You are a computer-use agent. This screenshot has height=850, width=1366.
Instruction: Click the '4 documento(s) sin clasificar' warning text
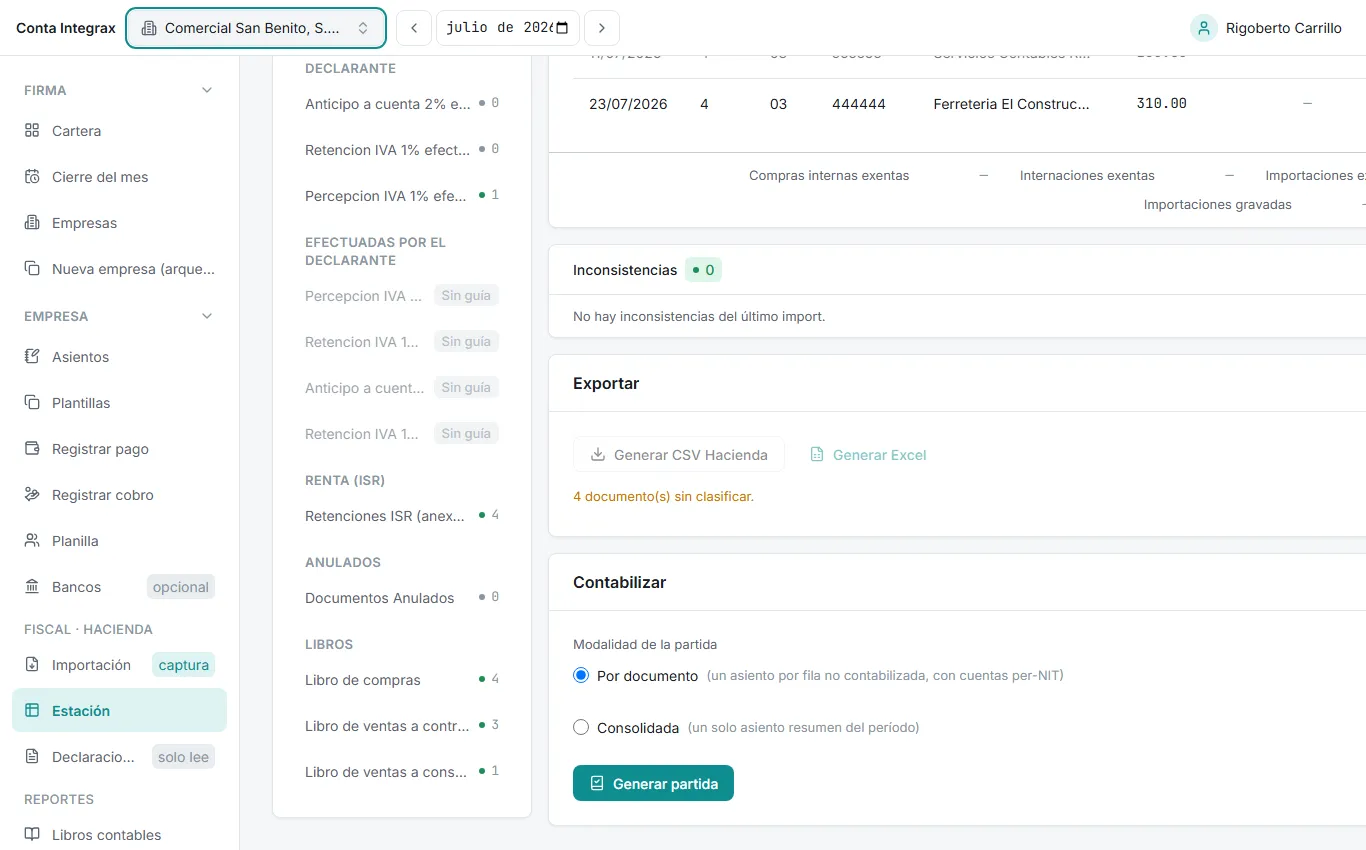click(663, 496)
